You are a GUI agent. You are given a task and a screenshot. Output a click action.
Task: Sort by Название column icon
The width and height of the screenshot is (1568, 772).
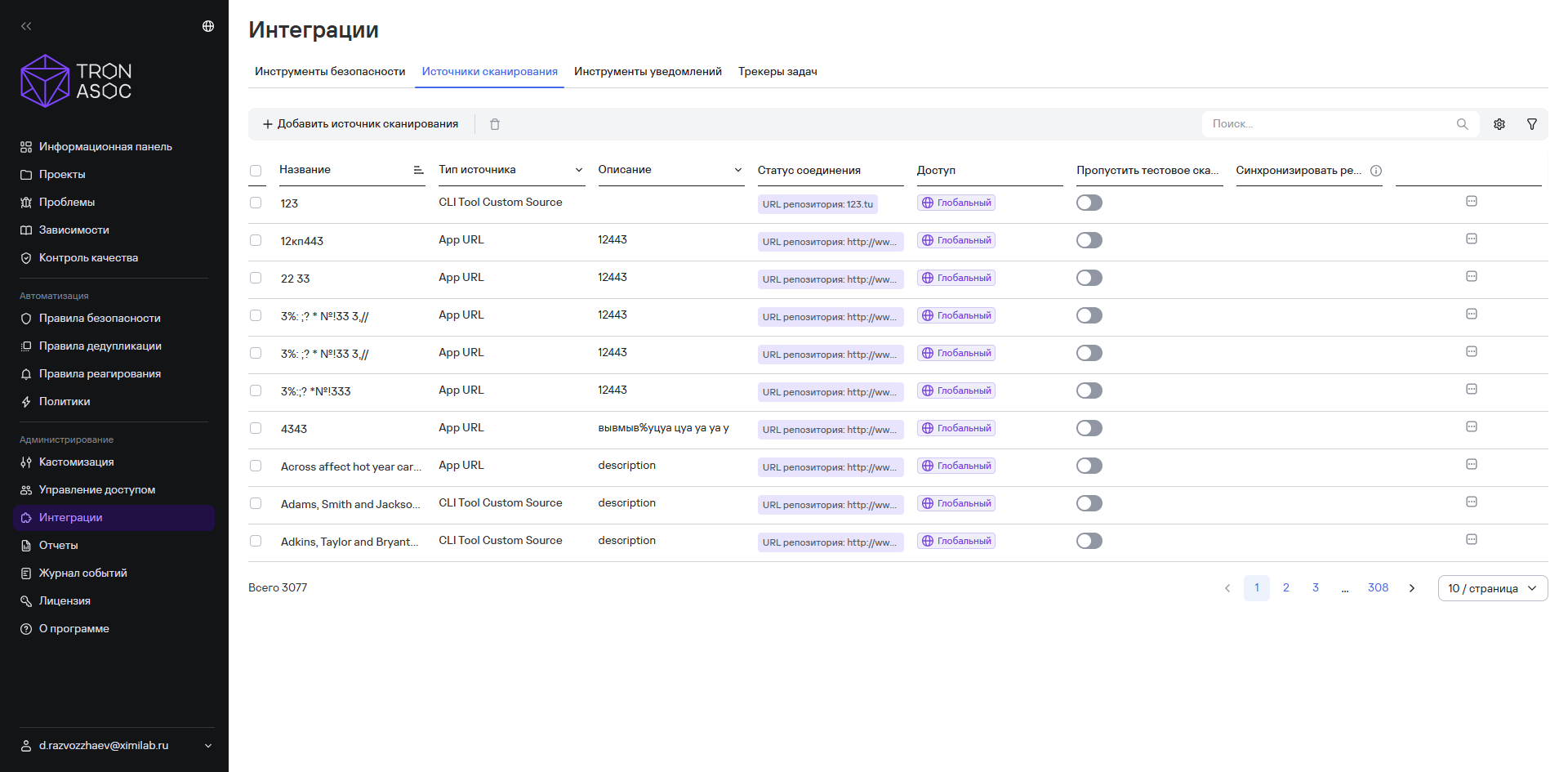click(x=418, y=170)
